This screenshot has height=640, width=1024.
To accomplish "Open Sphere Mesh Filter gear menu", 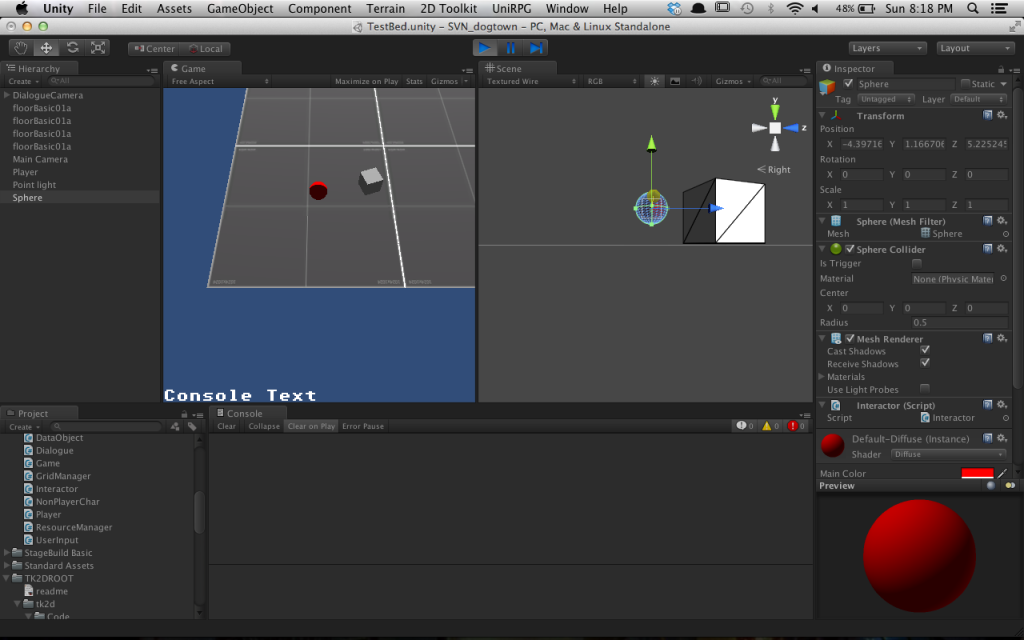I will pyautogui.click(x=1002, y=221).
